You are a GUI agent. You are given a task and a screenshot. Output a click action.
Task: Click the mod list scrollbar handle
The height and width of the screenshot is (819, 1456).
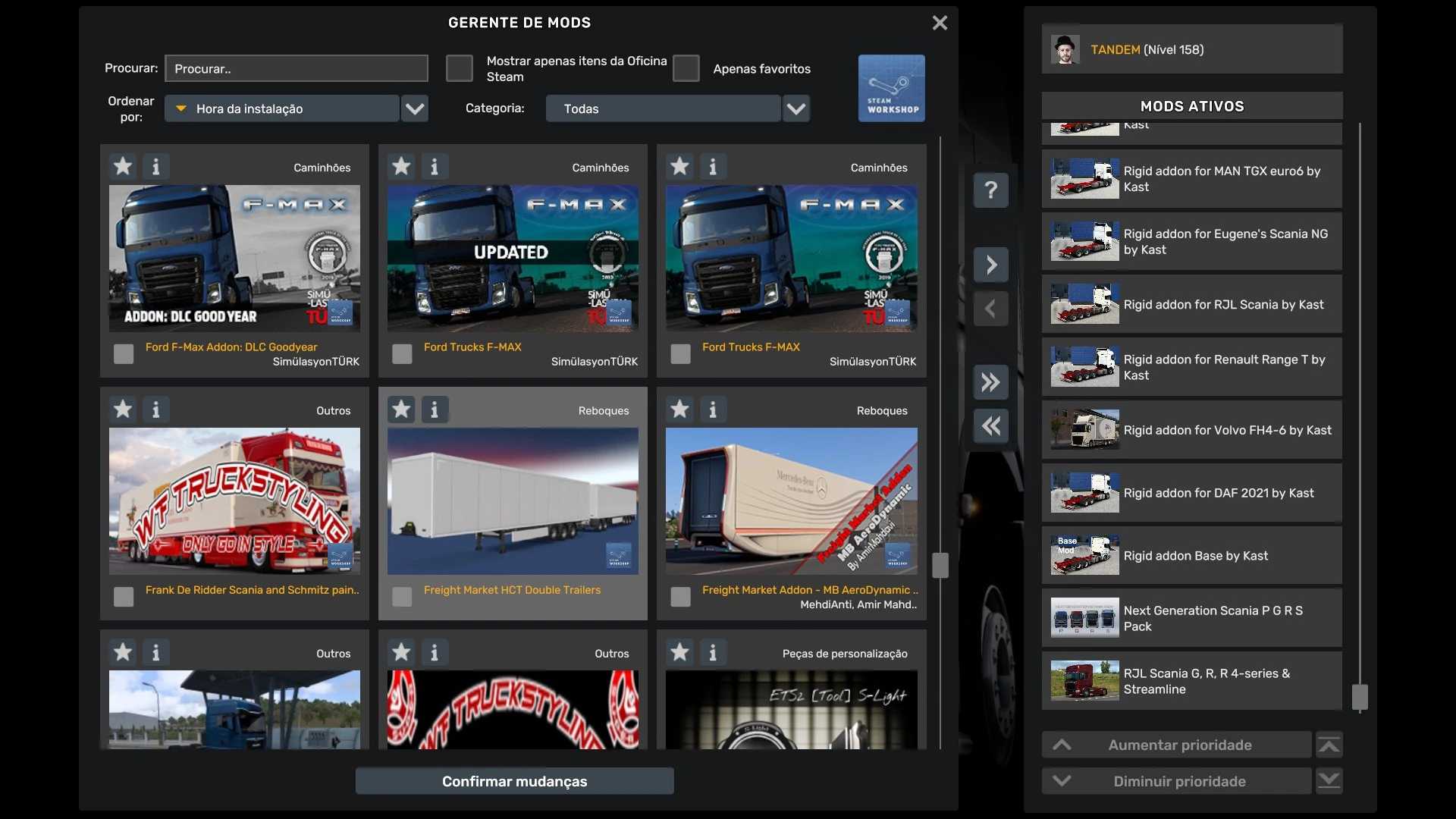coord(940,565)
